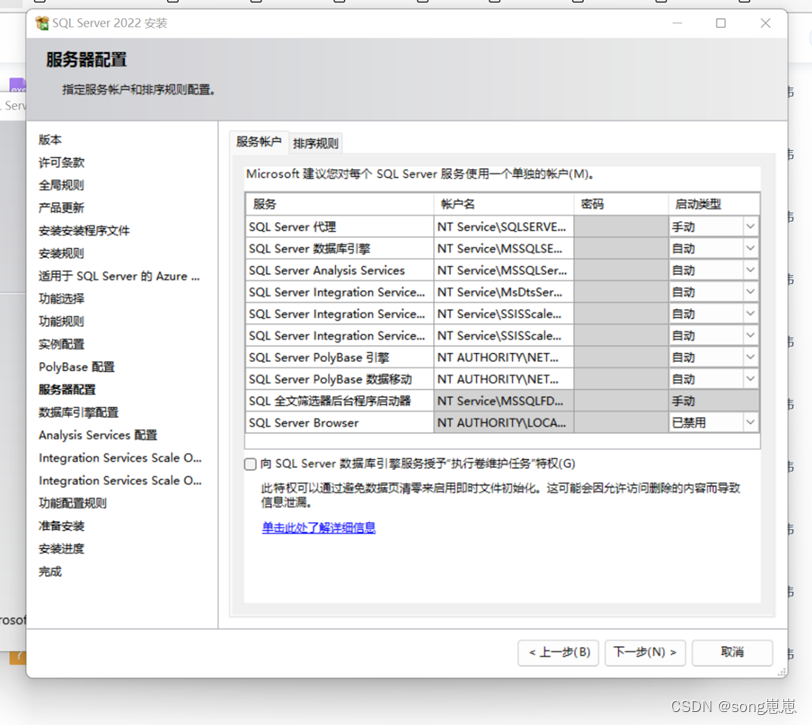The height and width of the screenshot is (725, 812).
Task: Enable the volume maintenance task privilege checkbox
Action: pyautogui.click(x=250, y=464)
